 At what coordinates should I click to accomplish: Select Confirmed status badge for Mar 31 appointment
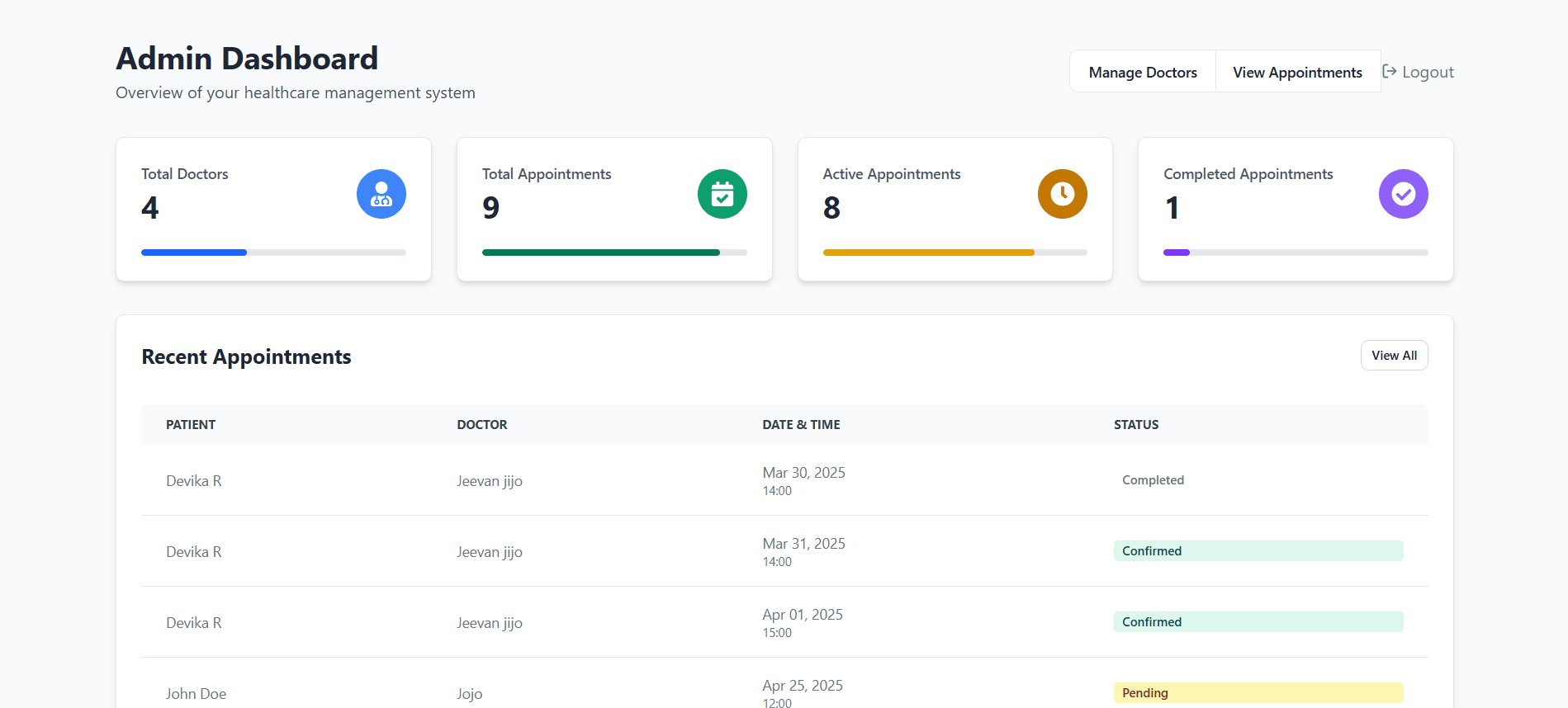click(x=1258, y=551)
